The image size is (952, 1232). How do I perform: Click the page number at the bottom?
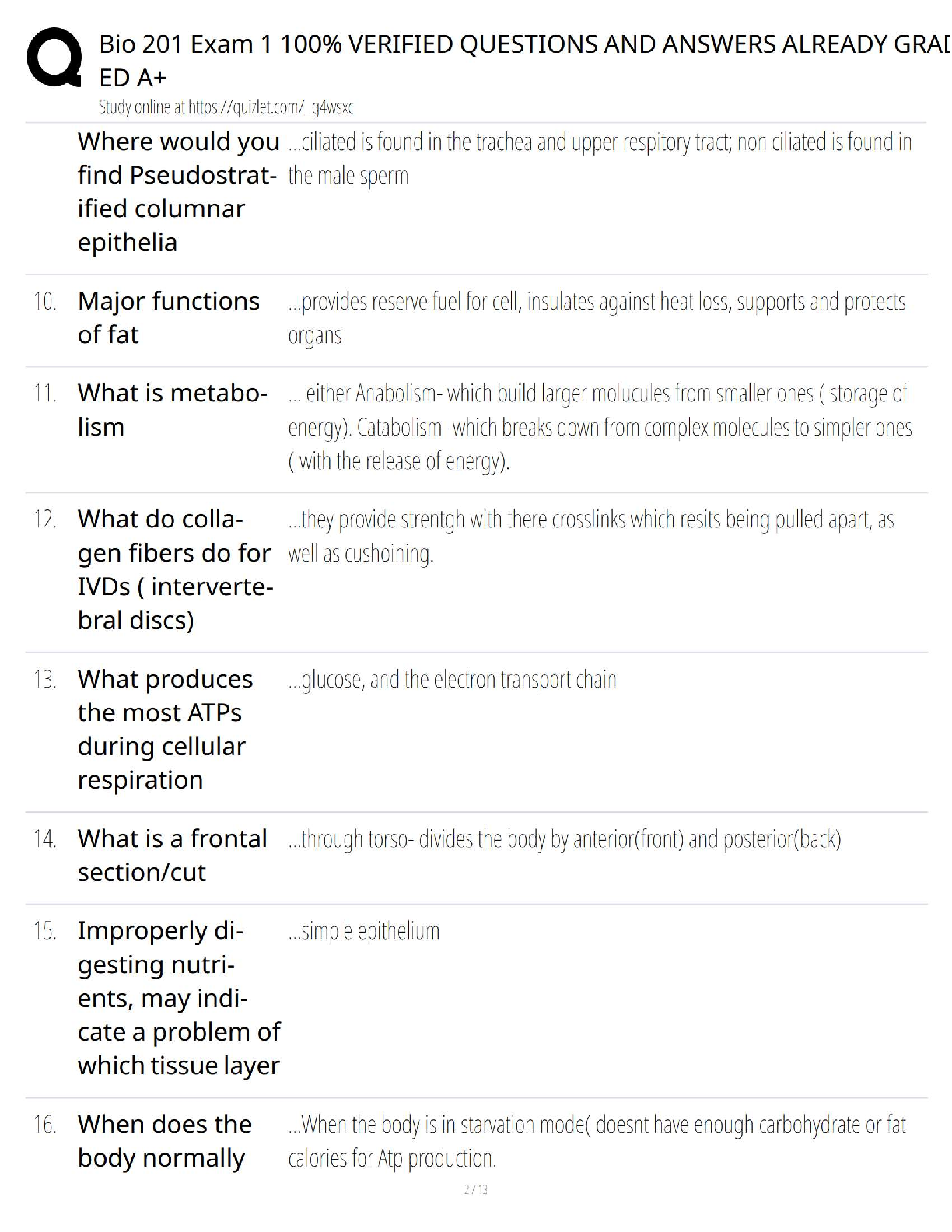[x=475, y=1189]
